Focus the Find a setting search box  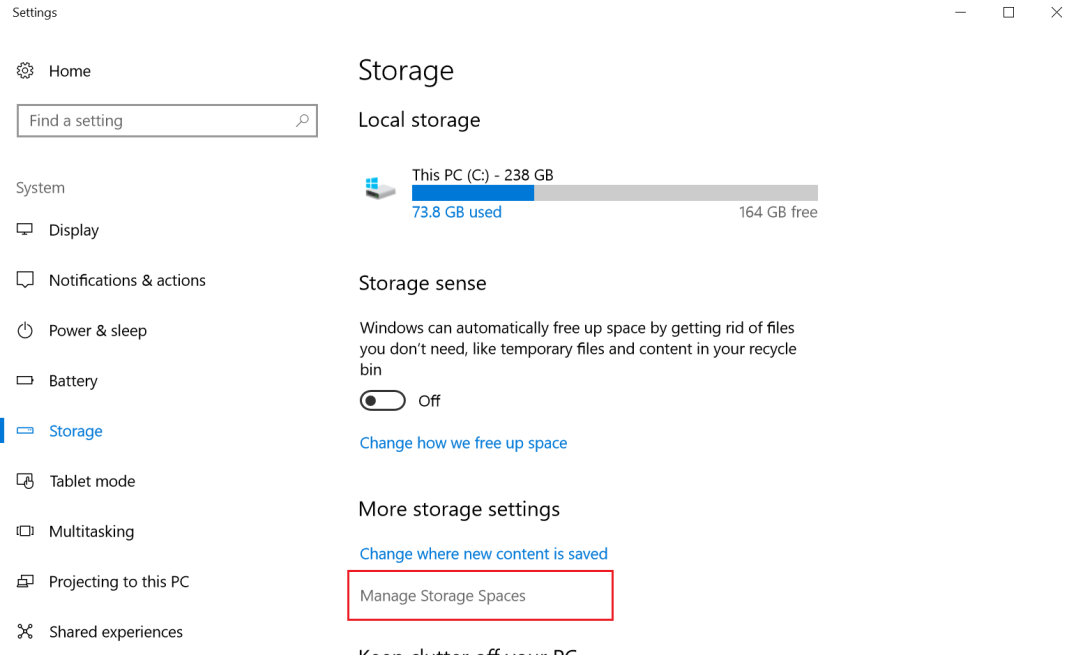[x=155, y=121]
